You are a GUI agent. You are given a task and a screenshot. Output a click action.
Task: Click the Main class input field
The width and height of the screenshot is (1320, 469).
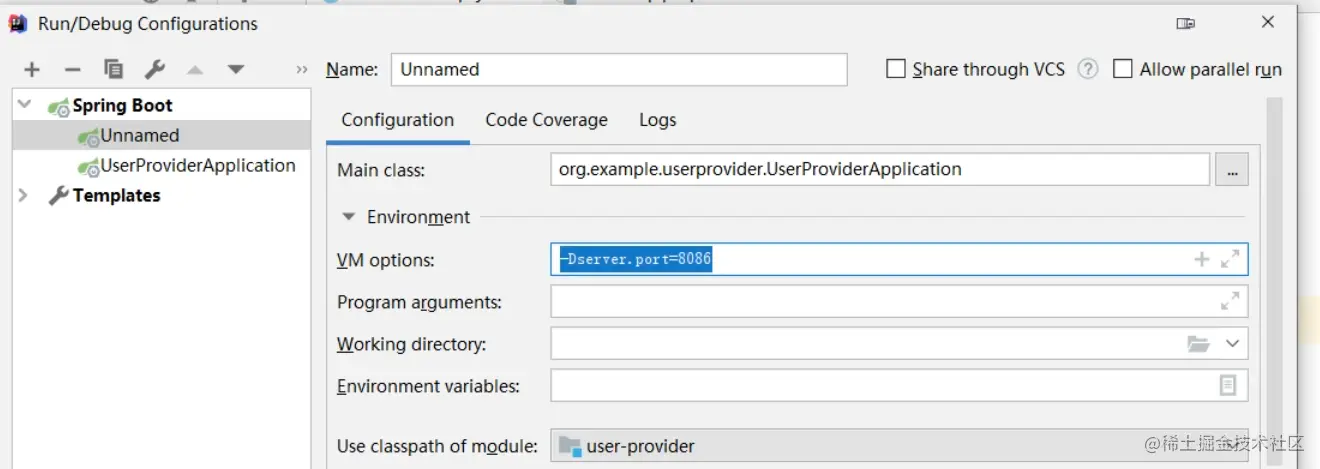880,170
